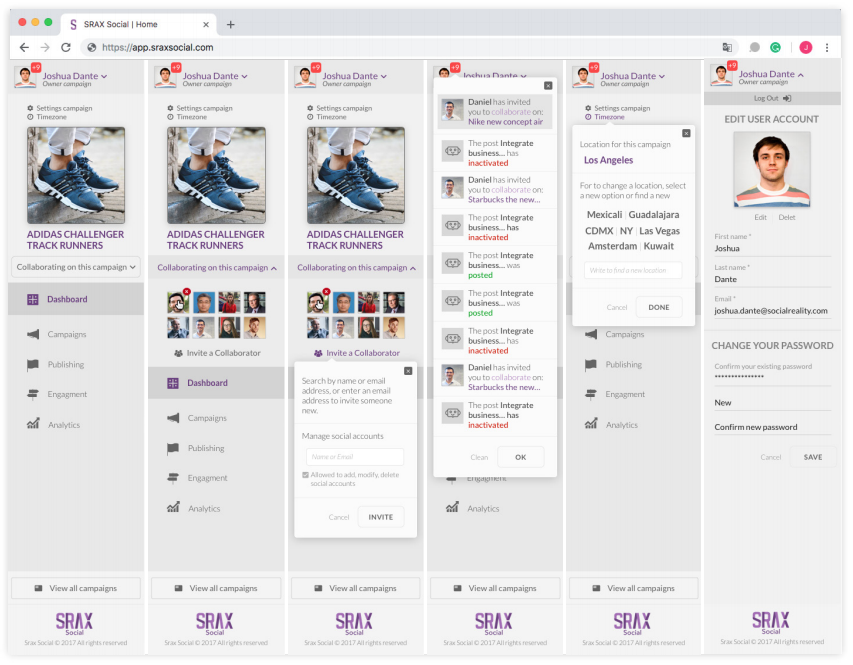Remove the first collaborator using red X badge, second panel
The image size is (853, 665).
tap(187, 292)
